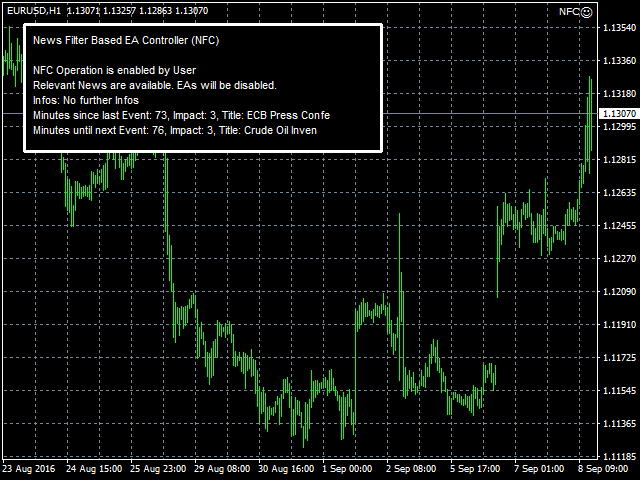640x480 pixels.
Task: Click 'NFC Operation is enabled by User' line
Action: 114,70
